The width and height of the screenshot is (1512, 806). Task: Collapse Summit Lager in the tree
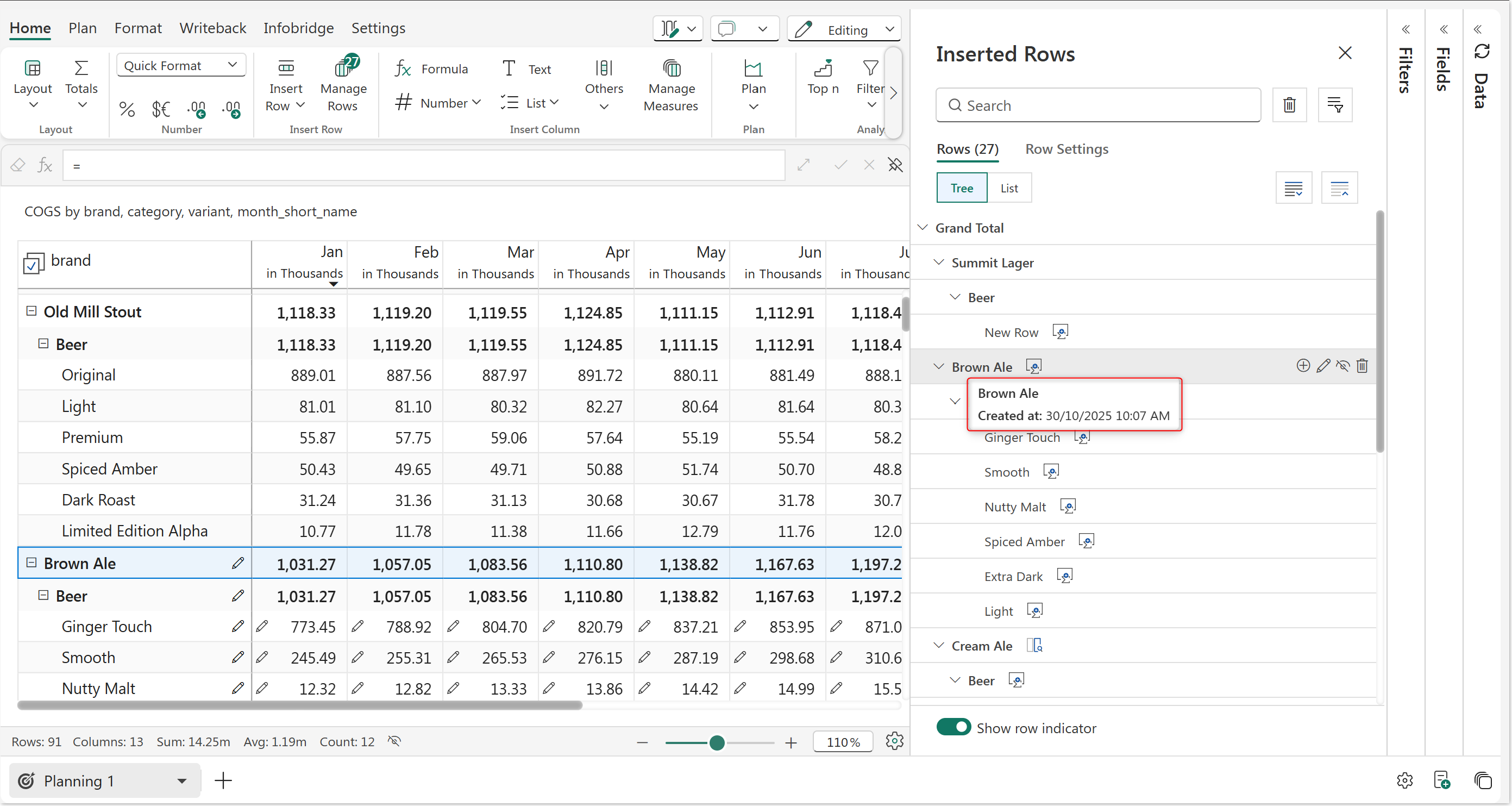[939, 263]
